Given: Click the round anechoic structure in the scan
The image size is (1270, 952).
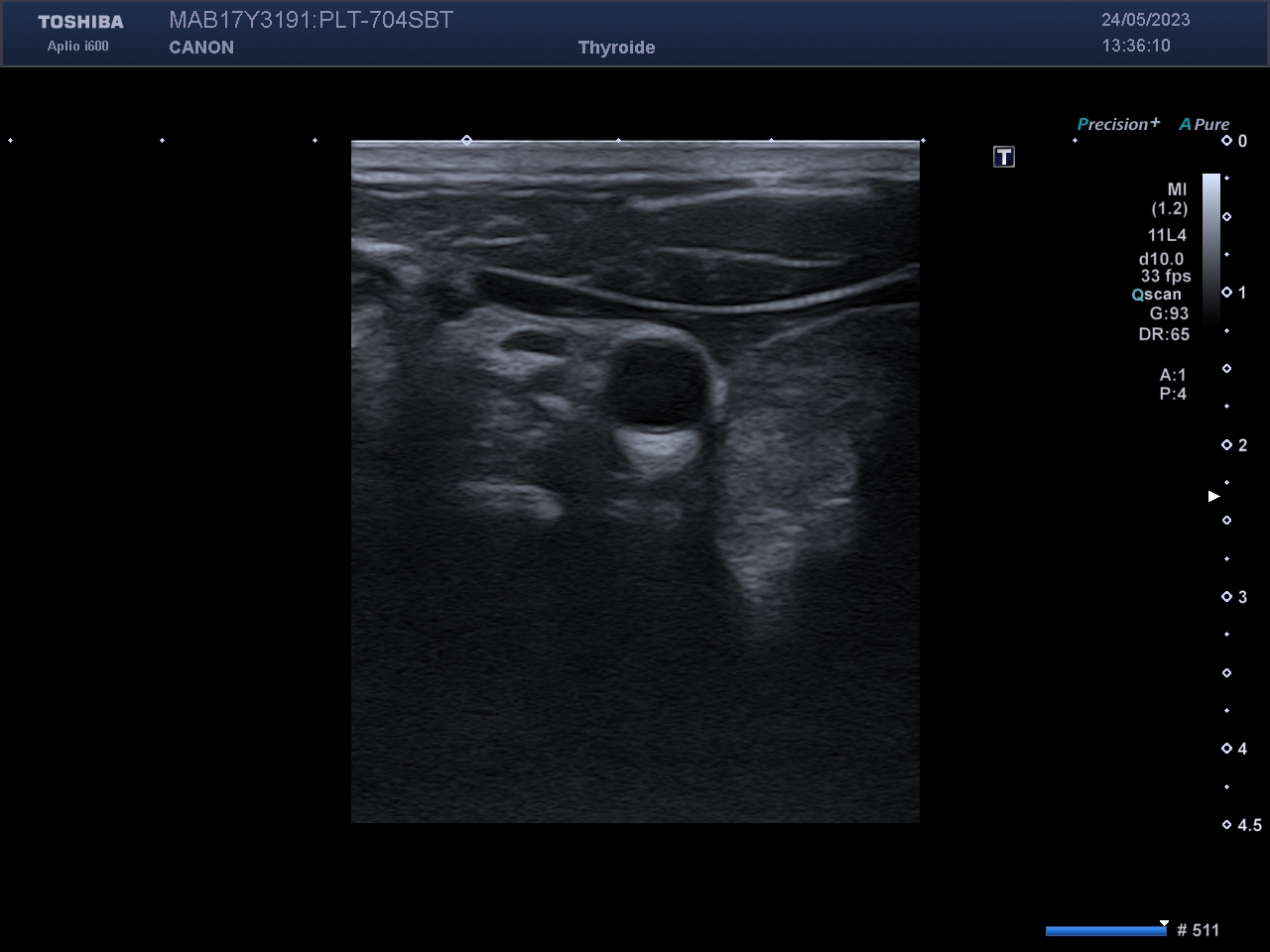Looking at the screenshot, I should (x=654, y=383).
